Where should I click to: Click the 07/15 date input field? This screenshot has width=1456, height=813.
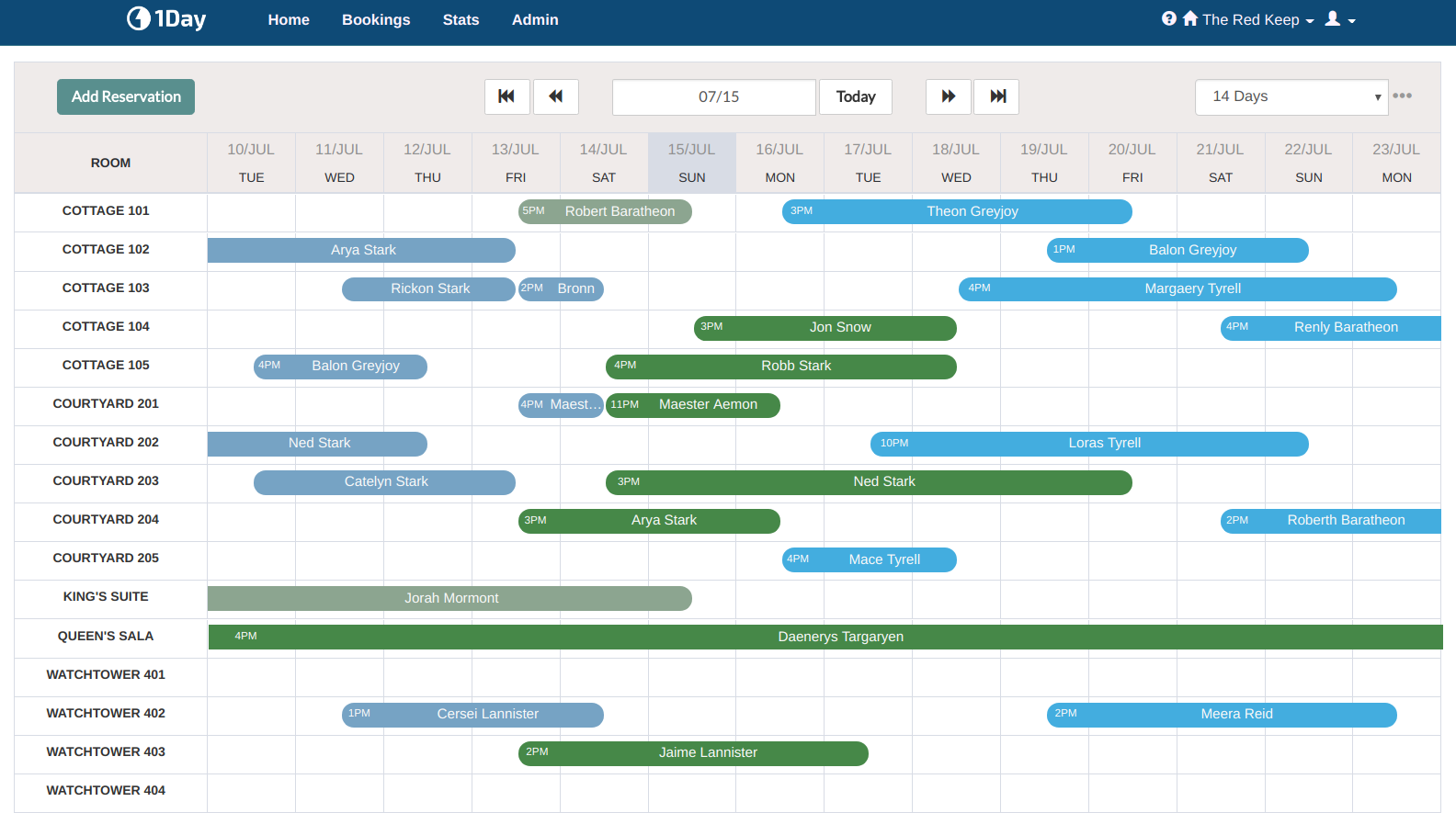coord(713,96)
